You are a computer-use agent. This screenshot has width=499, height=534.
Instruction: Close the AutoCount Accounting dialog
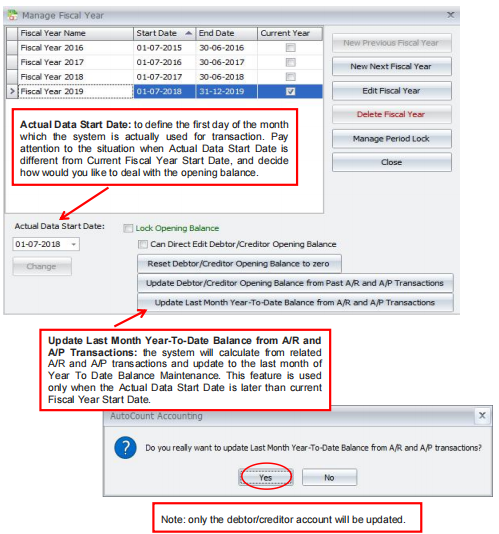[x=482, y=415]
